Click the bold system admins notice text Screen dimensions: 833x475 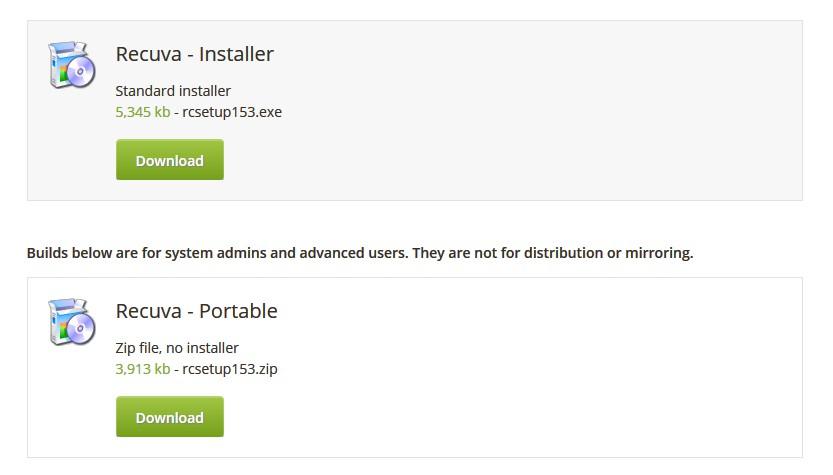[360, 253]
